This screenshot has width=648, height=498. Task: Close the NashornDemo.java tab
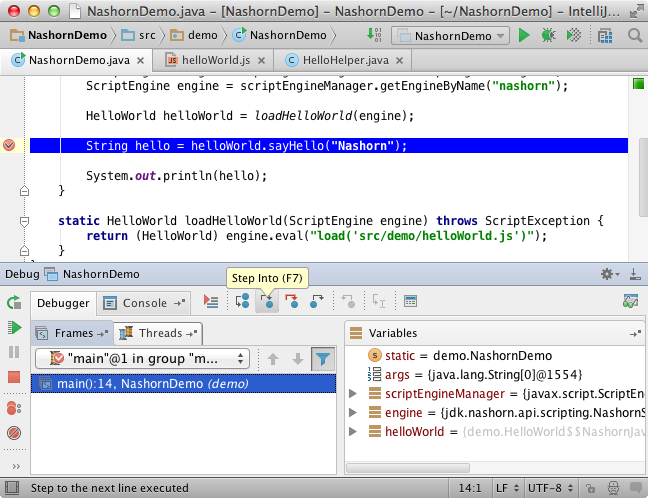[141, 61]
